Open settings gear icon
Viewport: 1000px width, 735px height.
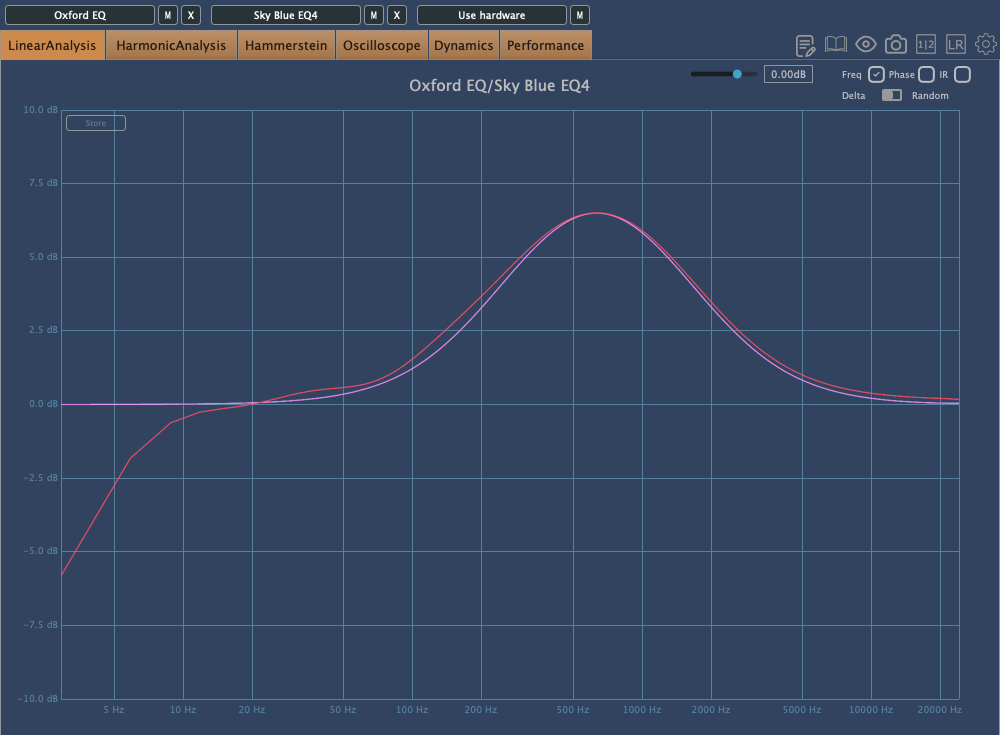coord(985,44)
